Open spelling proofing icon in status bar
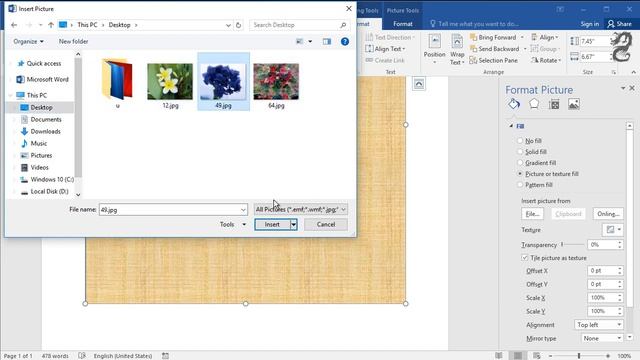Screen dimensions: 640x360 pyautogui.click(x=82, y=356)
